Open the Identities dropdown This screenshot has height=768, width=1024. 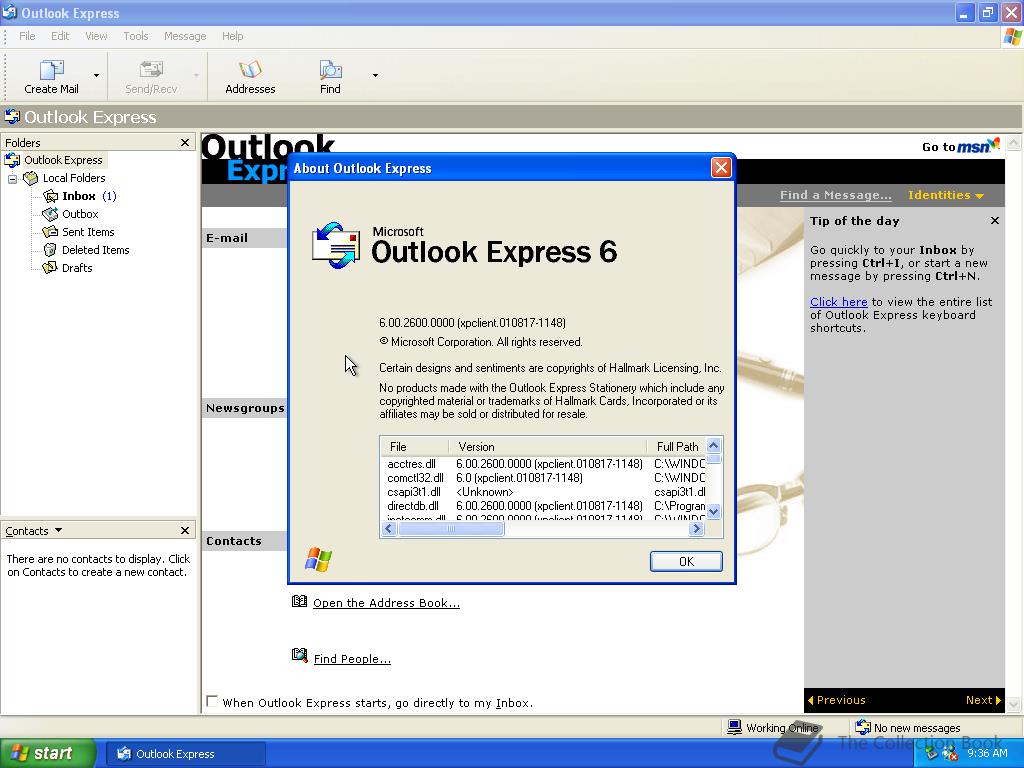[946, 195]
